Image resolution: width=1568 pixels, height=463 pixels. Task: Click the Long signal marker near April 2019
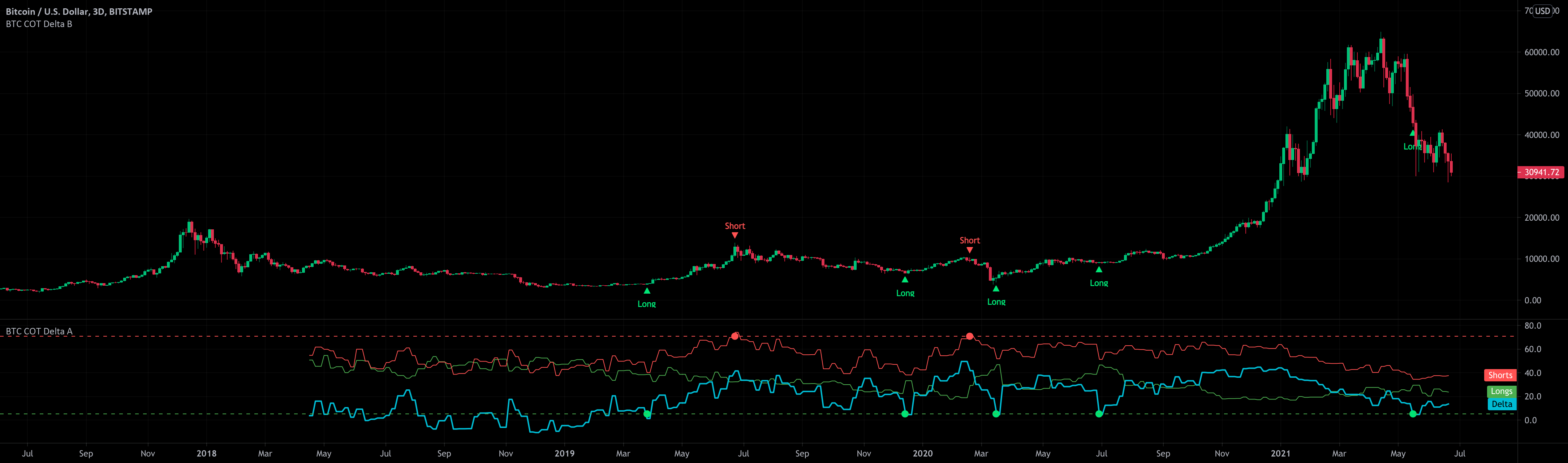(x=646, y=298)
